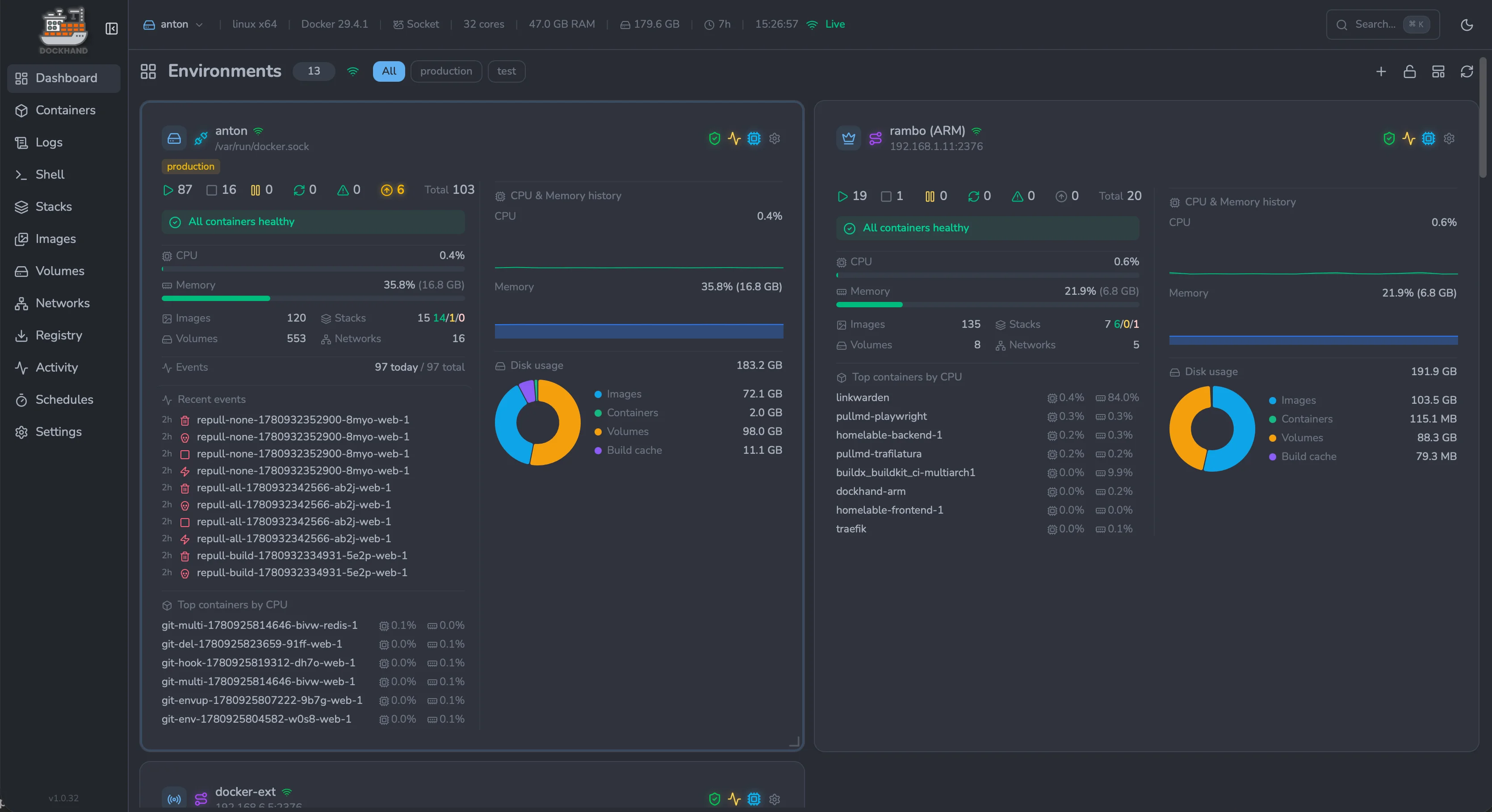Open the anton environment title

[x=231, y=131]
